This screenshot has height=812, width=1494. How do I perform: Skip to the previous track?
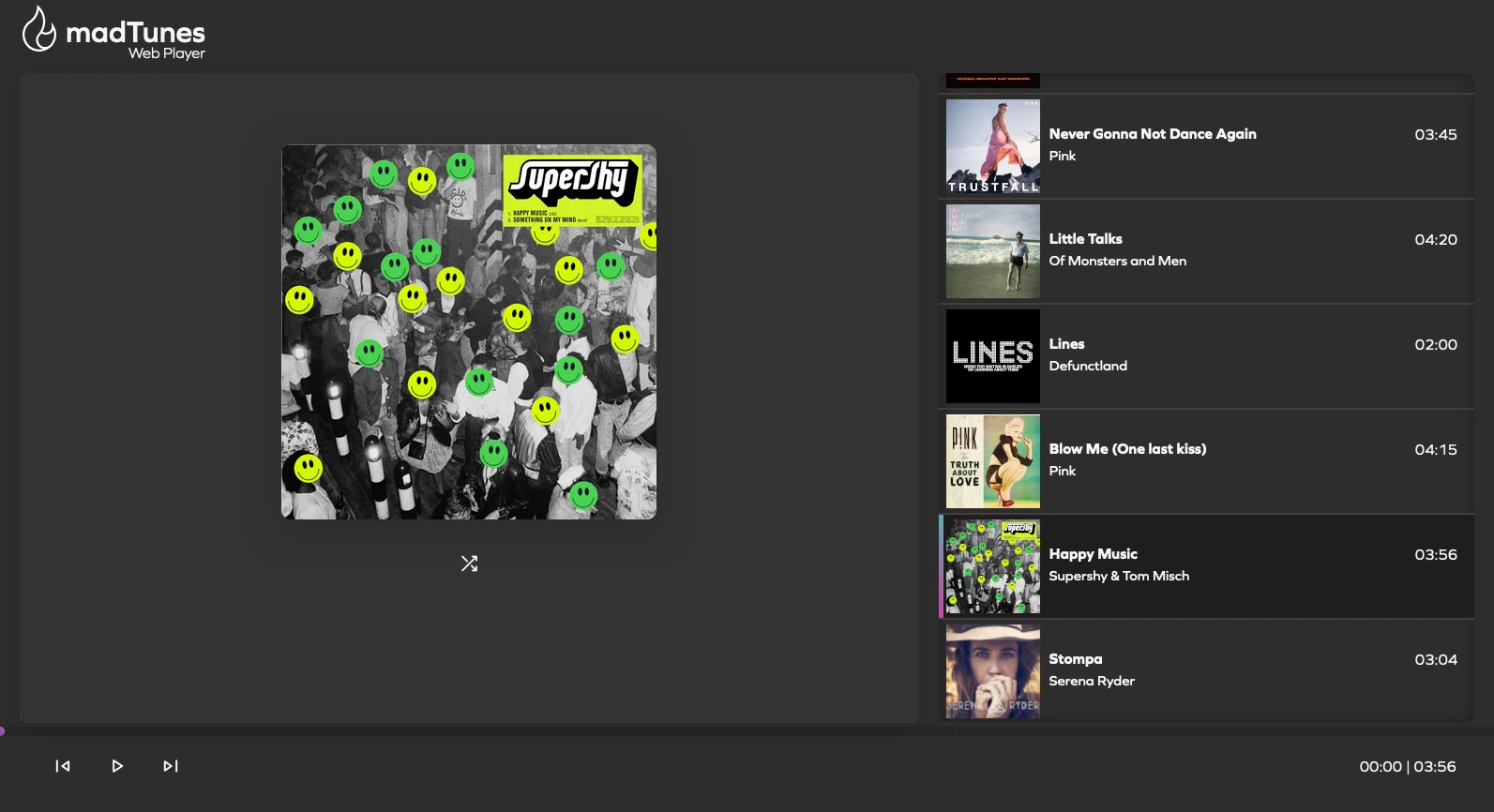coord(63,766)
